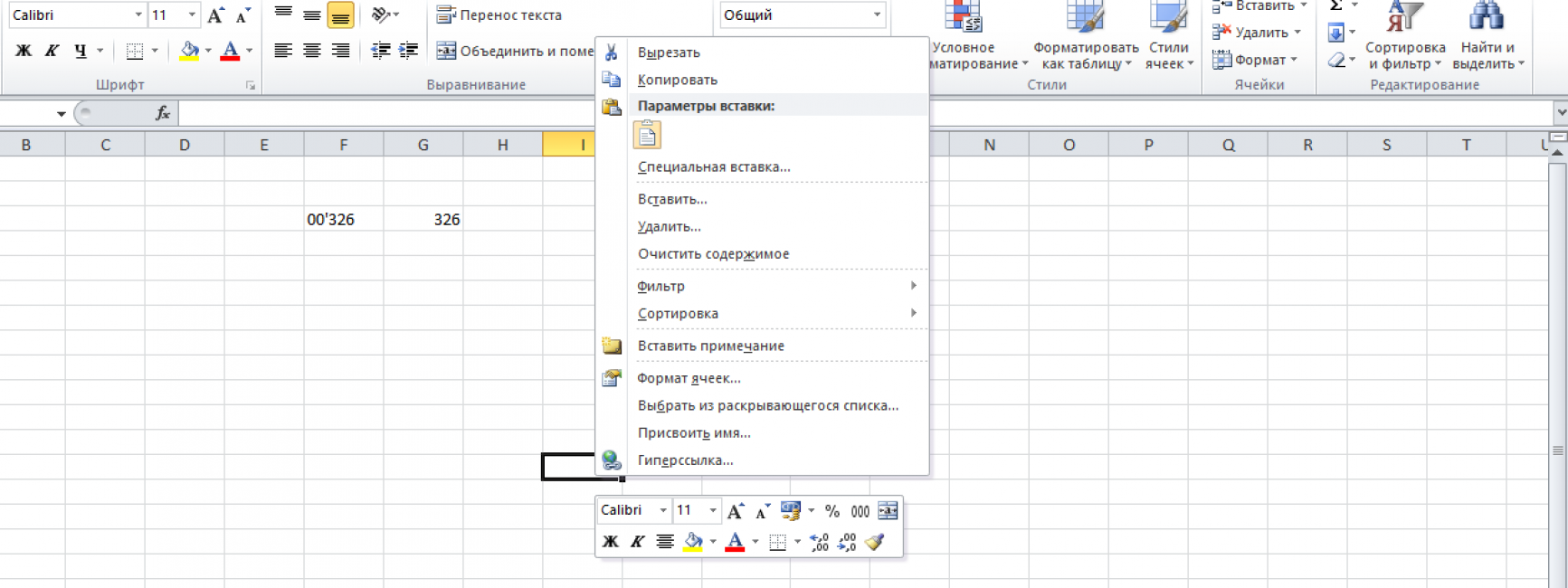Screen dimensions: 1568x588
Task: Click increase decimal icon in mini toolbar
Action: coord(819,542)
